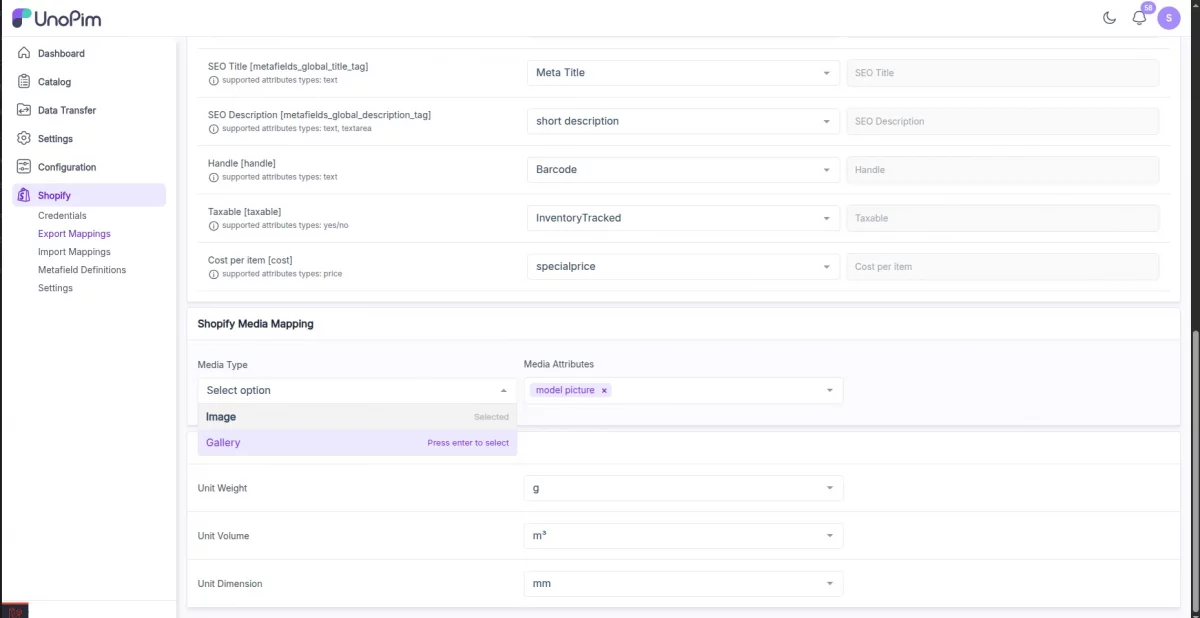
Task: Open the Cost per item mapping dropdown
Action: (683, 266)
